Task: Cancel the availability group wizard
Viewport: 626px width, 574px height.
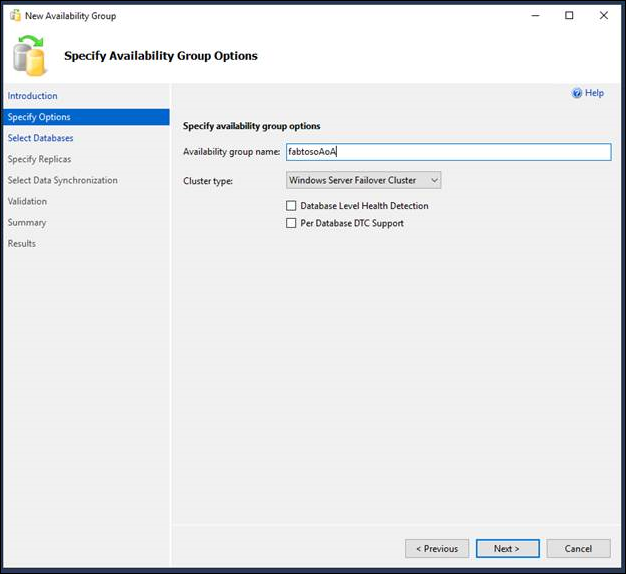Action: [578, 548]
